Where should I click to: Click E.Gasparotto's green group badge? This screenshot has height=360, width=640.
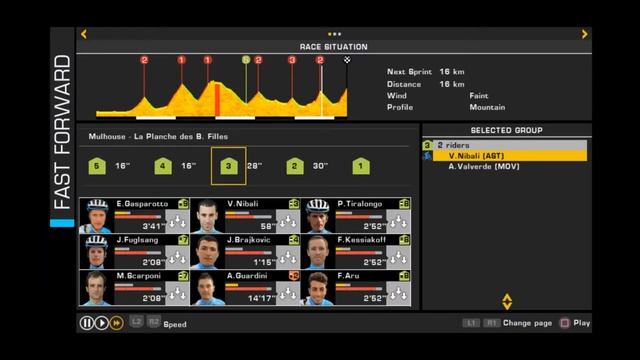(x=183, y=204)
